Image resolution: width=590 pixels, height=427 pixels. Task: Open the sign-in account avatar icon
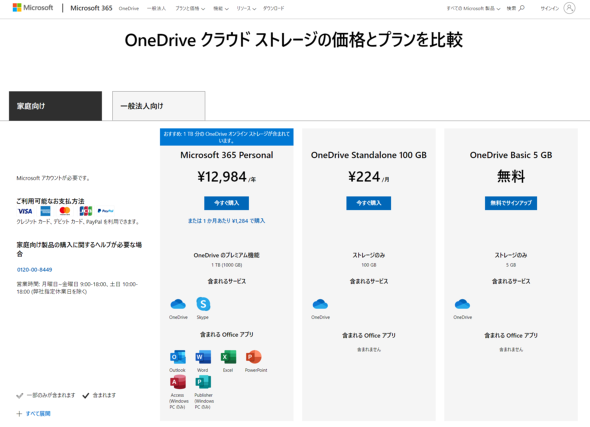569,8
